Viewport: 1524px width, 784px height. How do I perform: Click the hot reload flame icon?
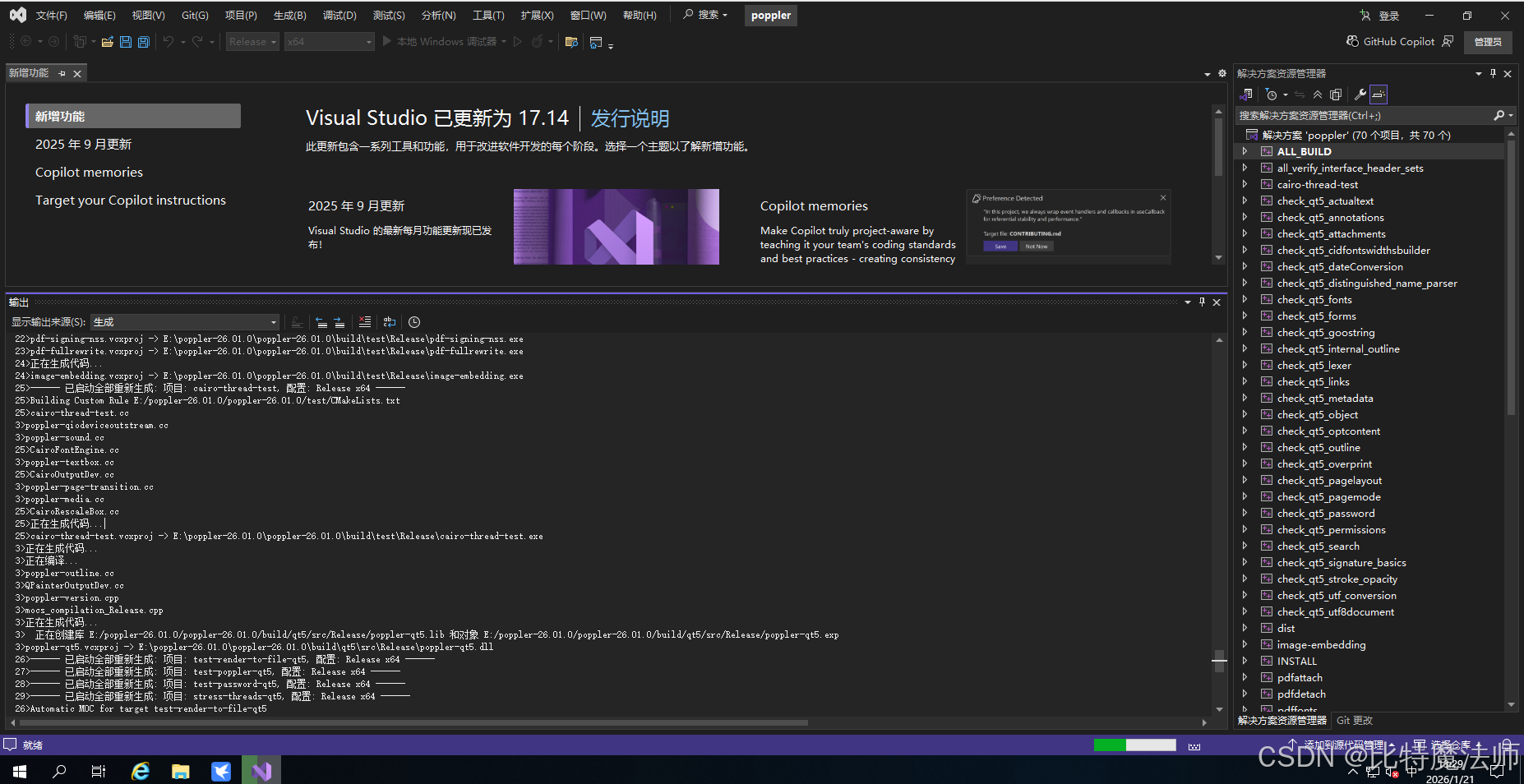click(537, 42)
